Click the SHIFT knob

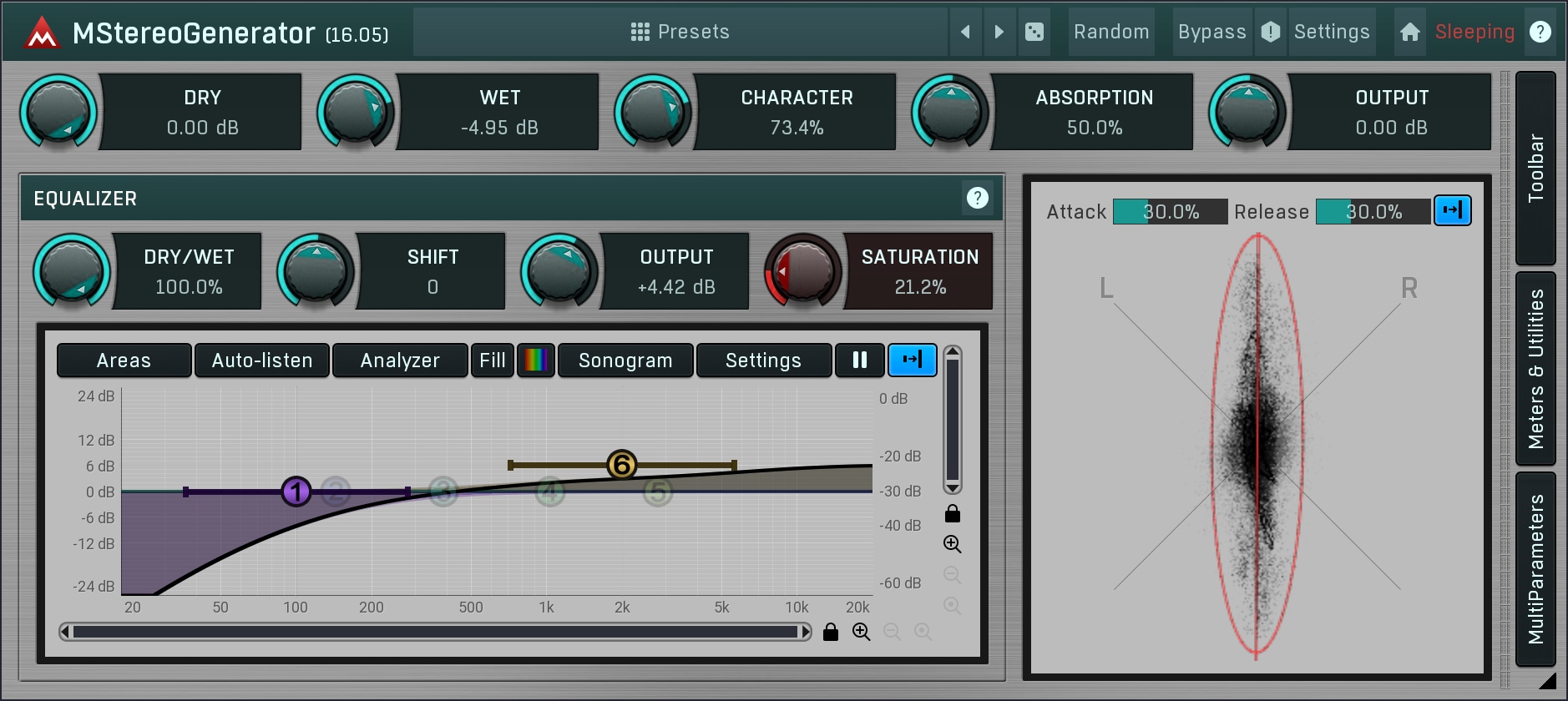point(316,271)
